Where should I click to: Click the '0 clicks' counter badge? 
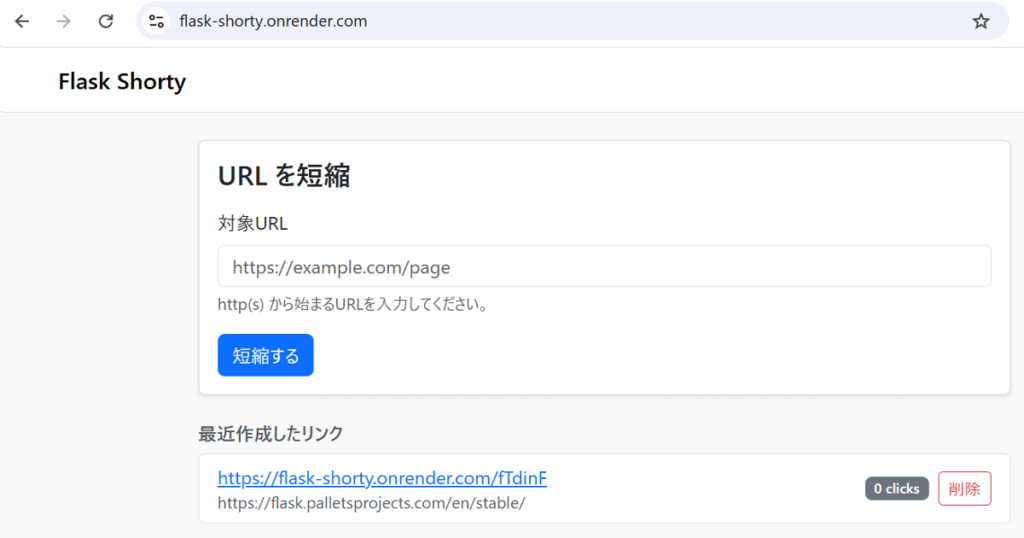pos(897,489)
